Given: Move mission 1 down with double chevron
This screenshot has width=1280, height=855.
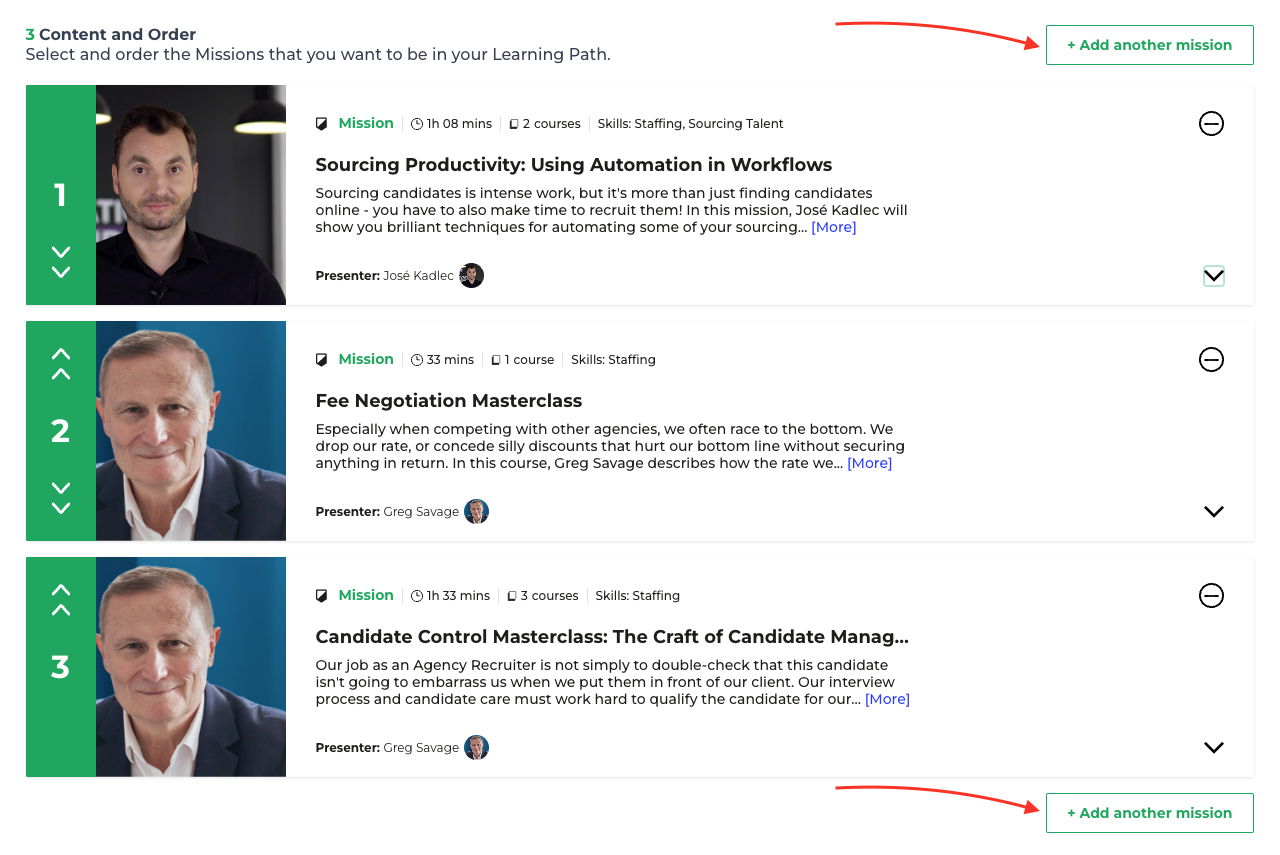Looking at the screenshot, I should pos(61,262).
